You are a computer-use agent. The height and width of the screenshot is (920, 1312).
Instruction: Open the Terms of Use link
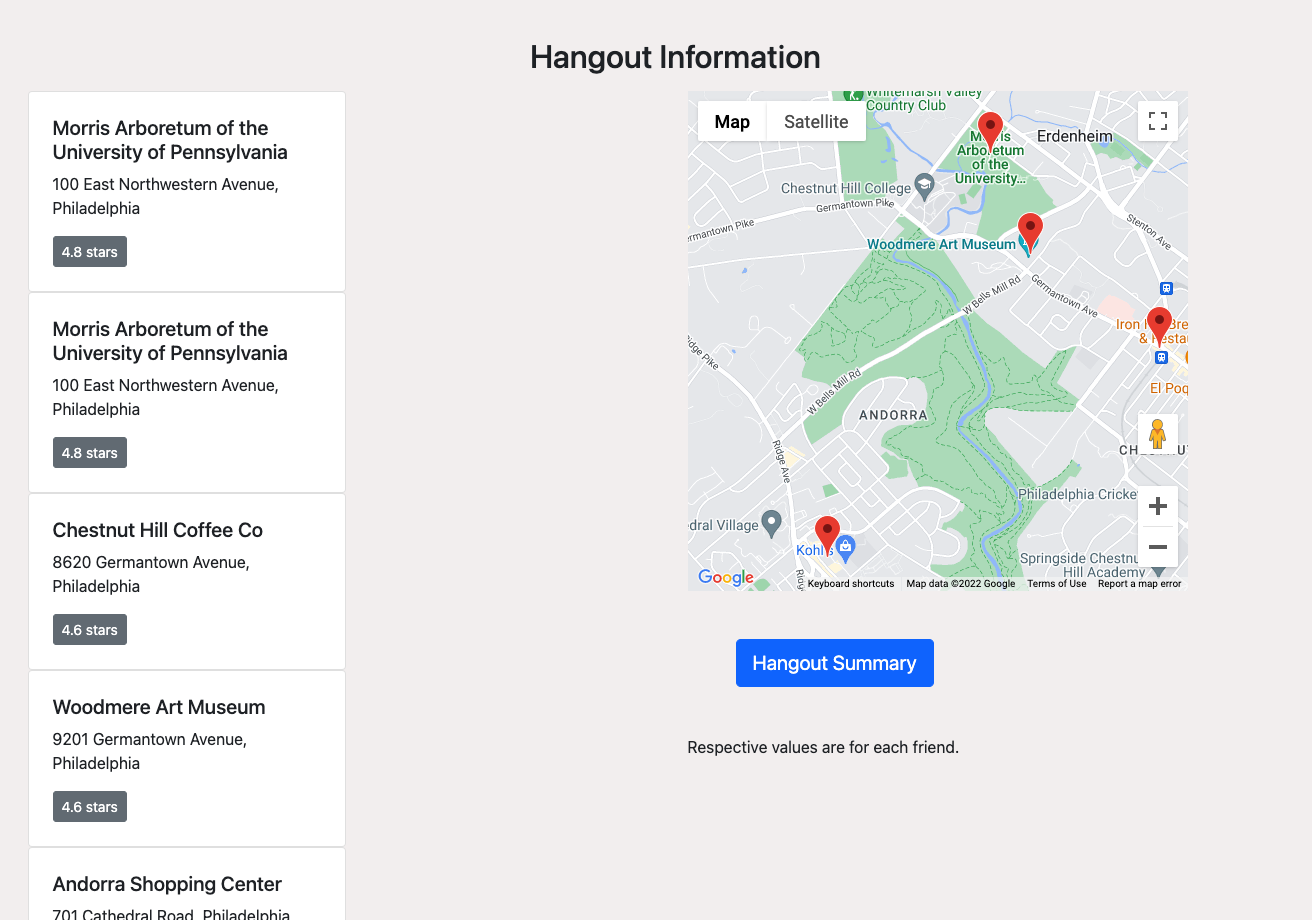1056,584
